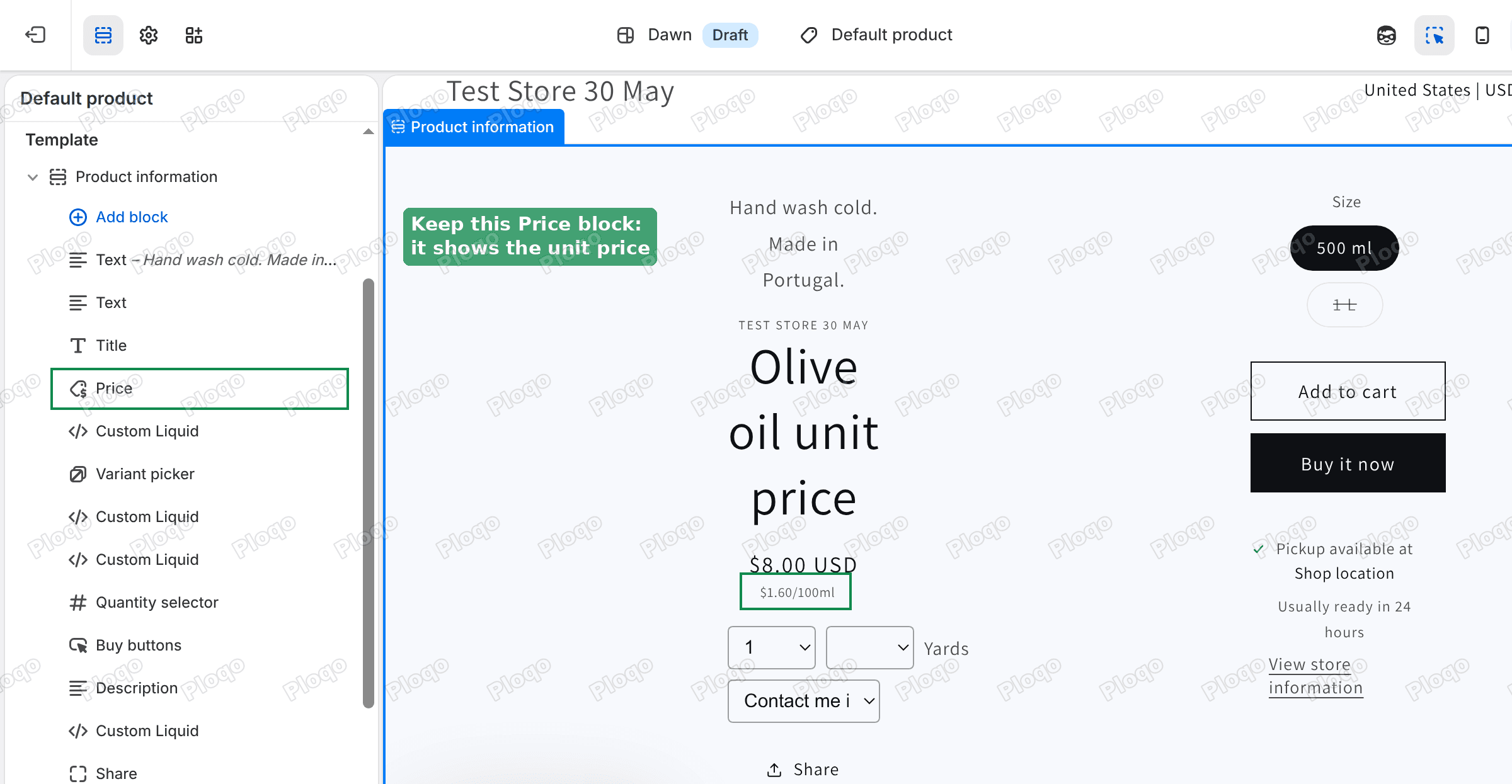Select the 500 ml size option

tap(1344, 248)
